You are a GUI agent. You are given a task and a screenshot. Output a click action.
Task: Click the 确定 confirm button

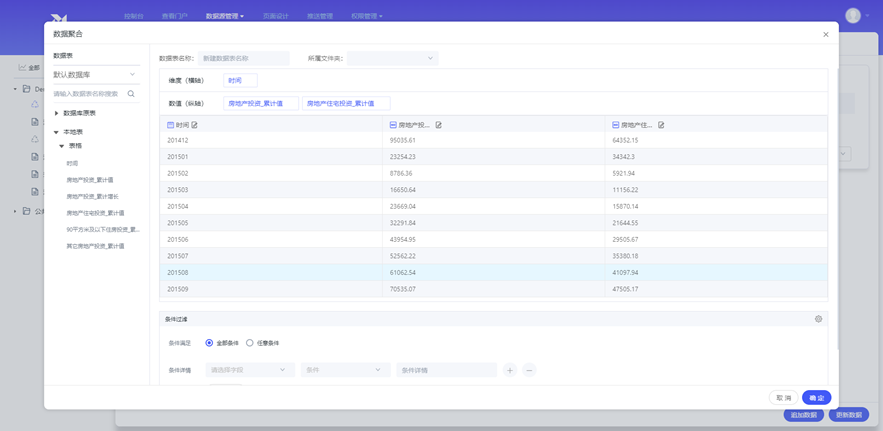[x=816, y=398]
